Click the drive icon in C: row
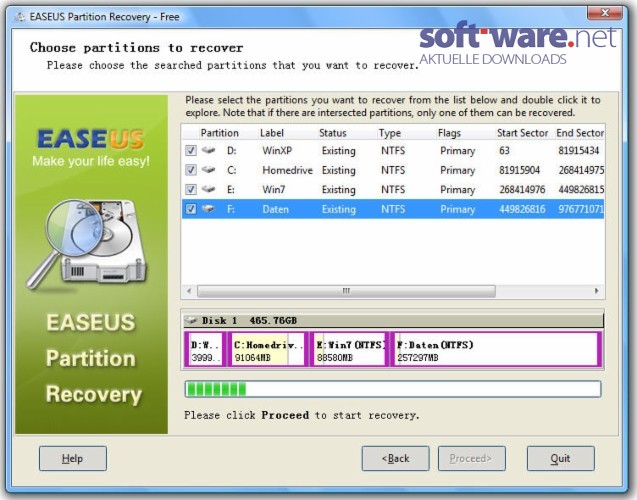This screenshot has height=500, width=637. pos(208,170)
